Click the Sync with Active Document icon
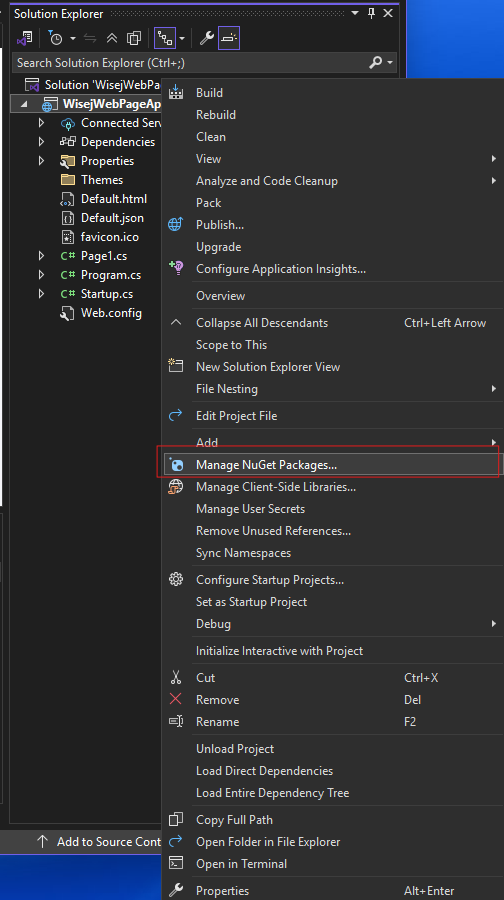The height and width of the screenshot is (900, 504). coord(90,38)
